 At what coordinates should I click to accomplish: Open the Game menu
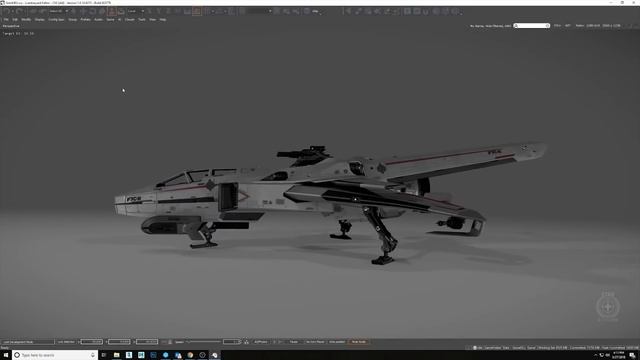click(110, 20)
